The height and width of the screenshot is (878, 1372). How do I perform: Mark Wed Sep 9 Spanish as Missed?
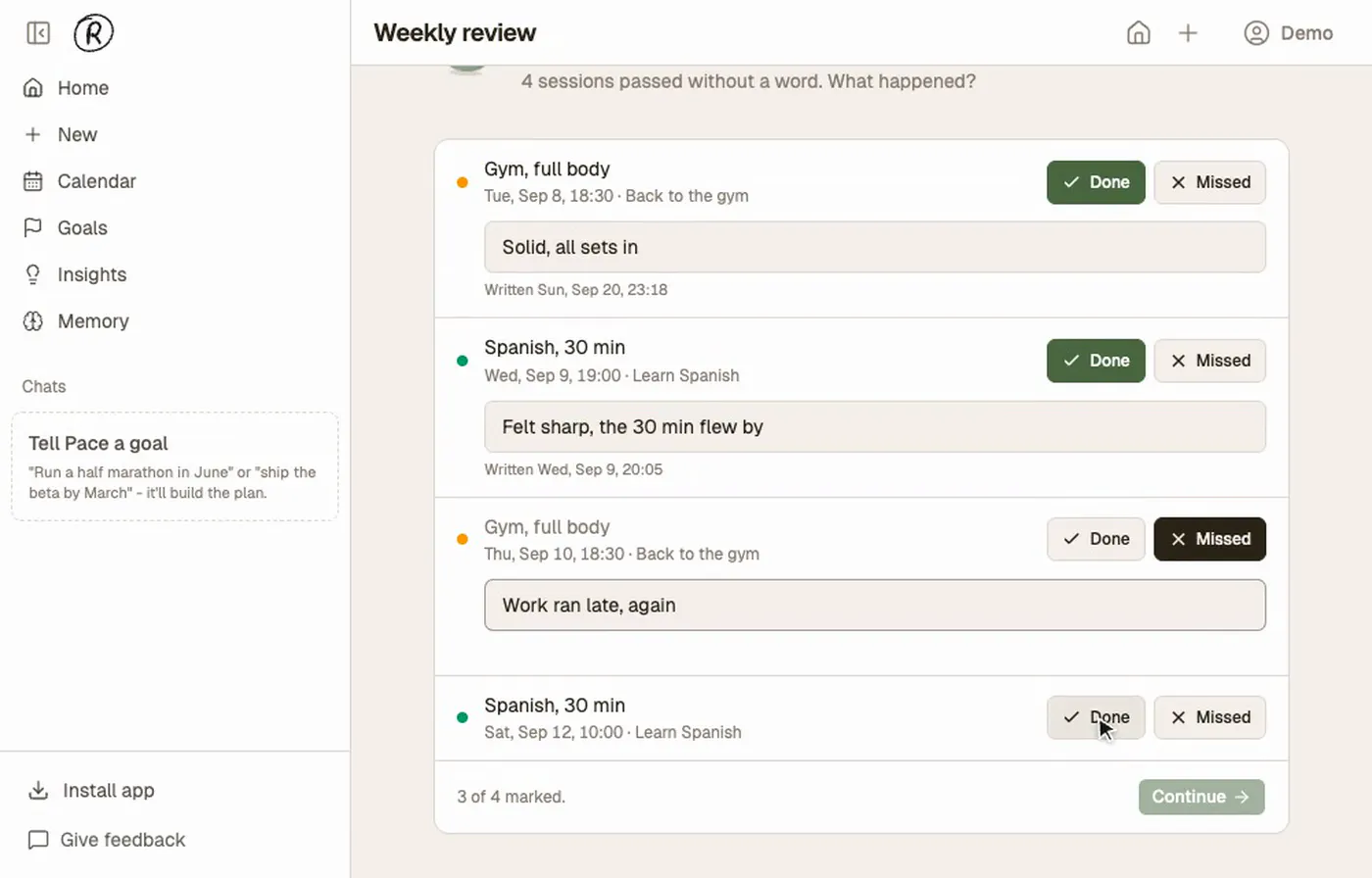(x=1209, y=361)
